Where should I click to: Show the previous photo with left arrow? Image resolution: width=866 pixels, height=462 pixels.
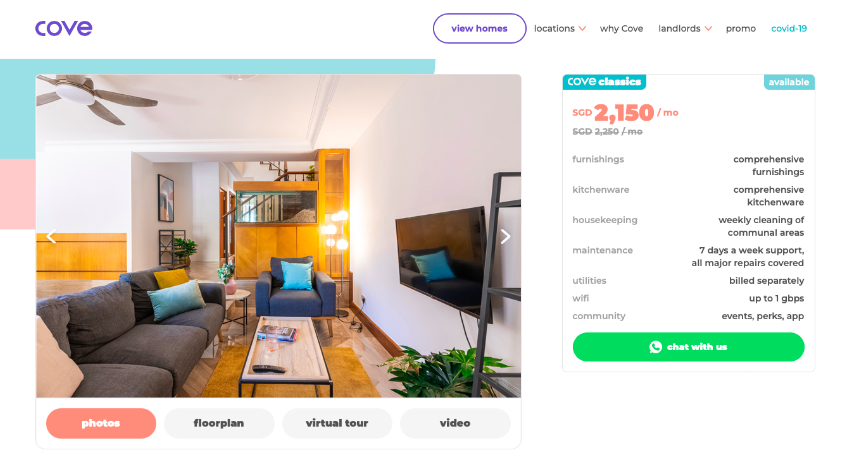[51, 237]
